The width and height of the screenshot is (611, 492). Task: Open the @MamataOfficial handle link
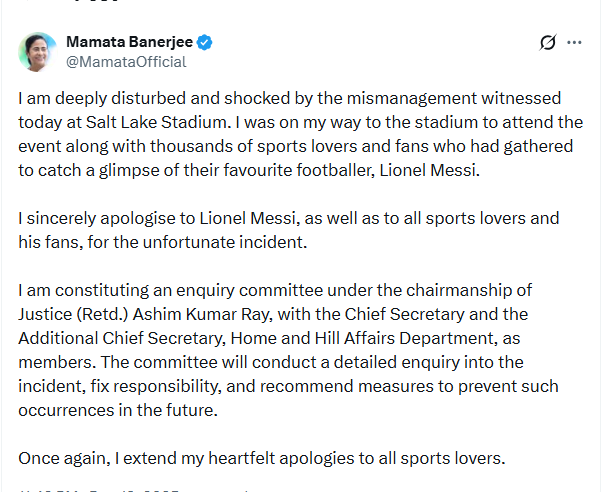click(x=126, y=61)
